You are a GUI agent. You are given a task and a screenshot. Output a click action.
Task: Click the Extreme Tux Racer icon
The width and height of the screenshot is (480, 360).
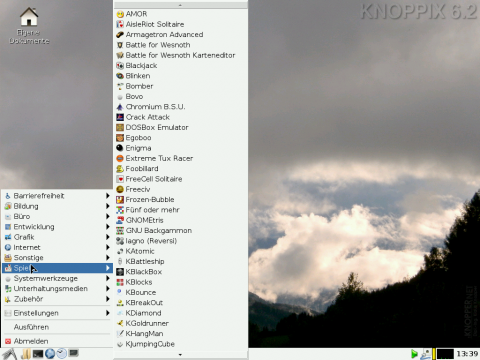point(120,159)
